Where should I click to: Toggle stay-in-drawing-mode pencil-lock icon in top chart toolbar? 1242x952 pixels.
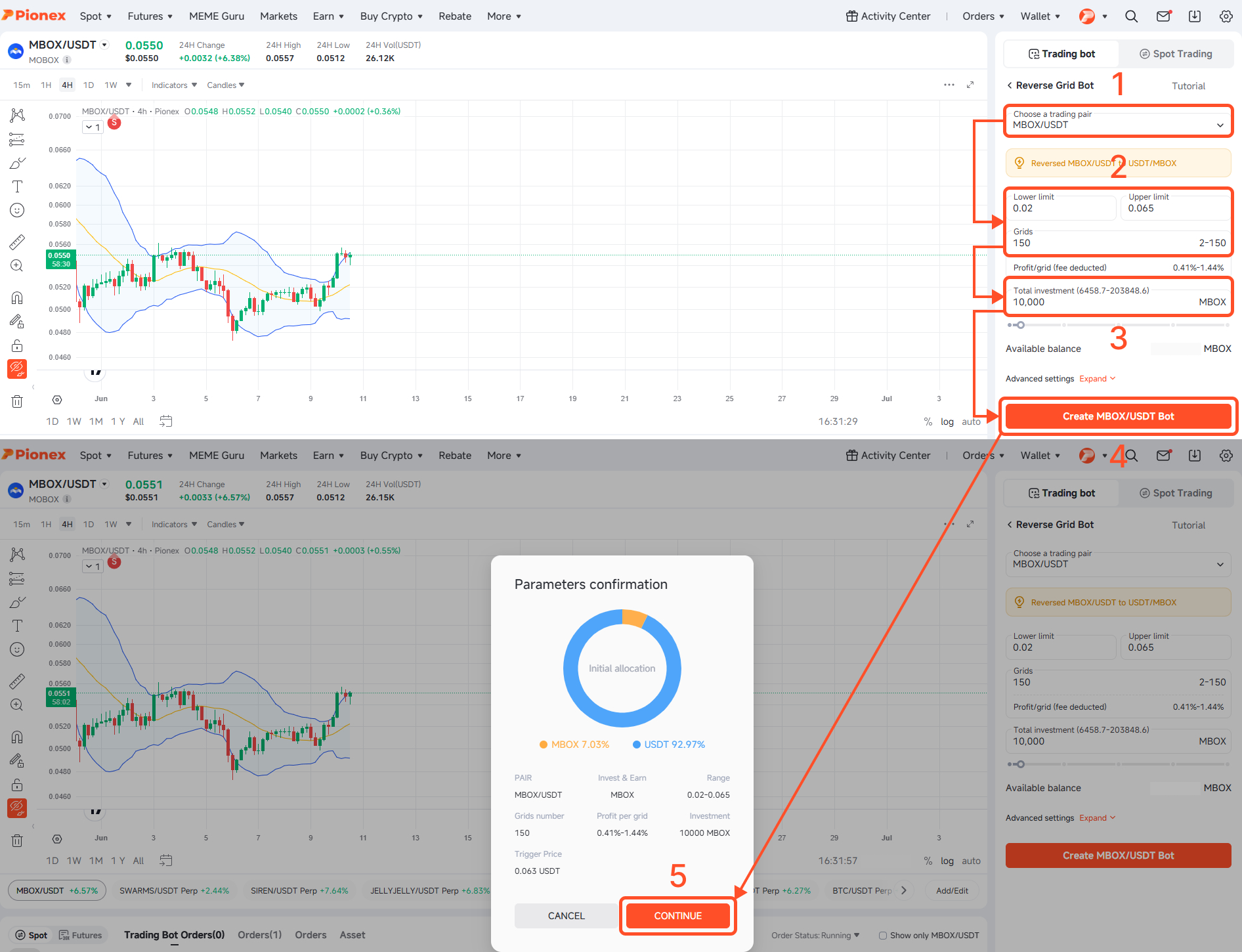pyautogui.click(x=17, y=322)
